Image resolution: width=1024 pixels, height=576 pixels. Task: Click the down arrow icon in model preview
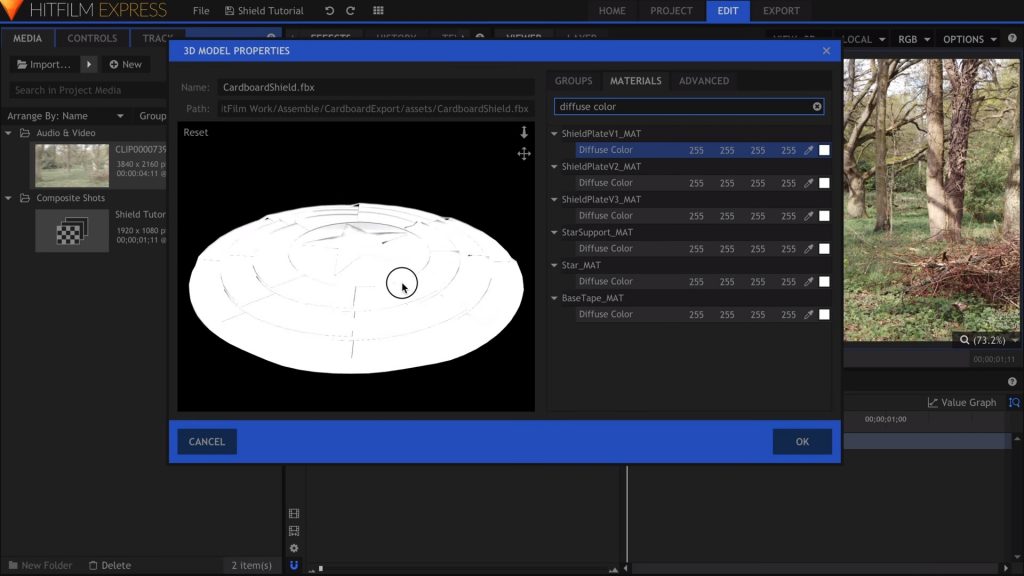coord(523,132)
